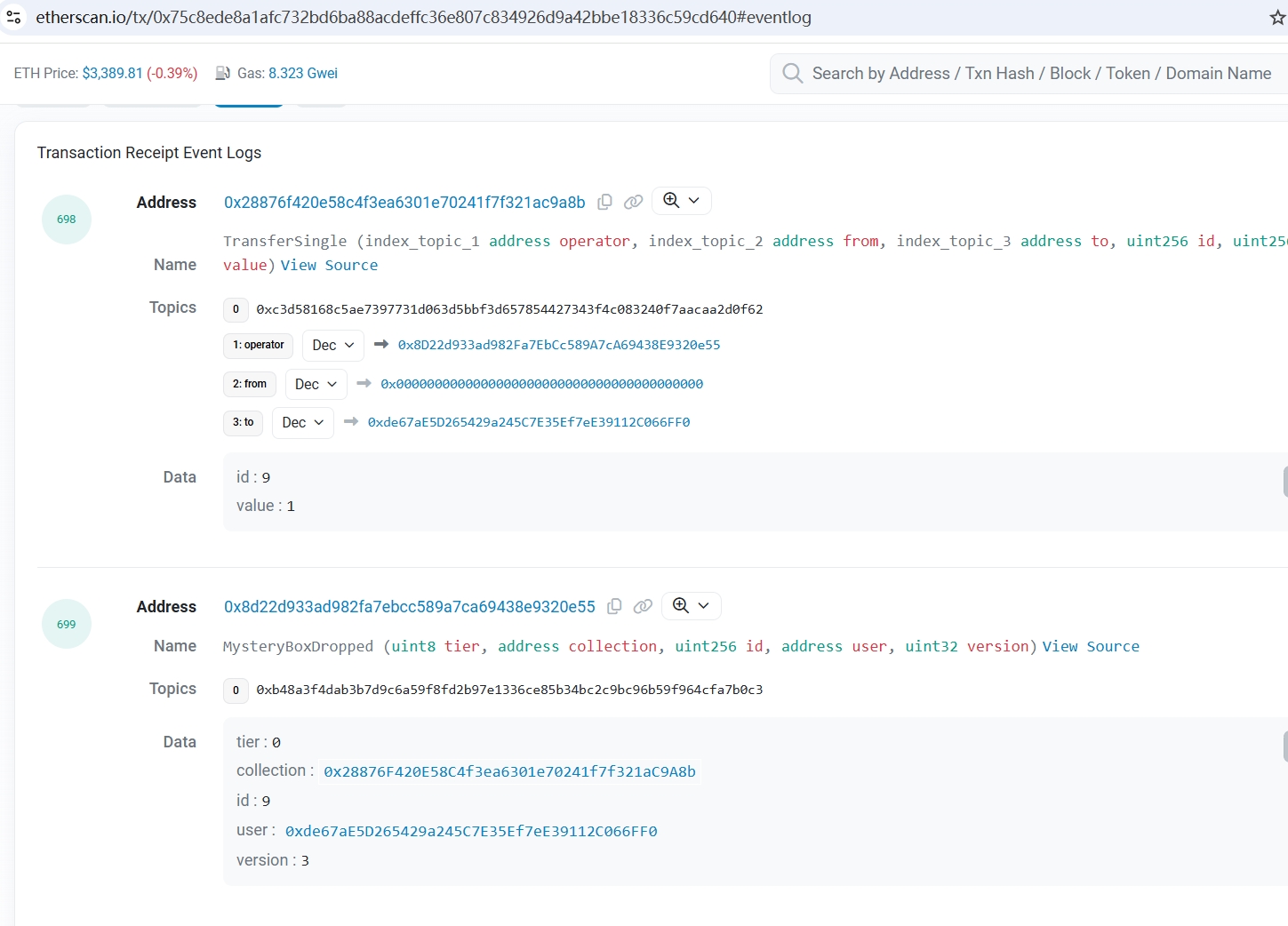Click the 2: from topic label
Screen dimensions: 1288x926
click(250, 384)
